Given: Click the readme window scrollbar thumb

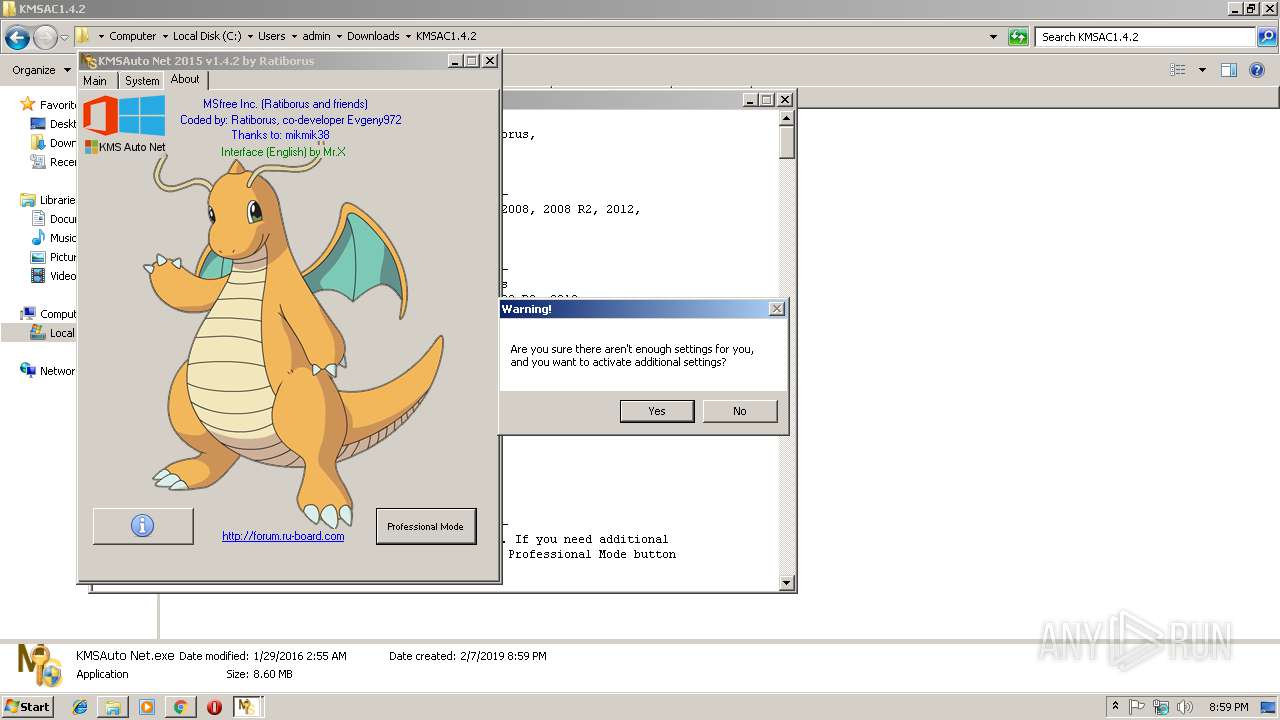Looking at the screenshot, I should click(787, 142).
